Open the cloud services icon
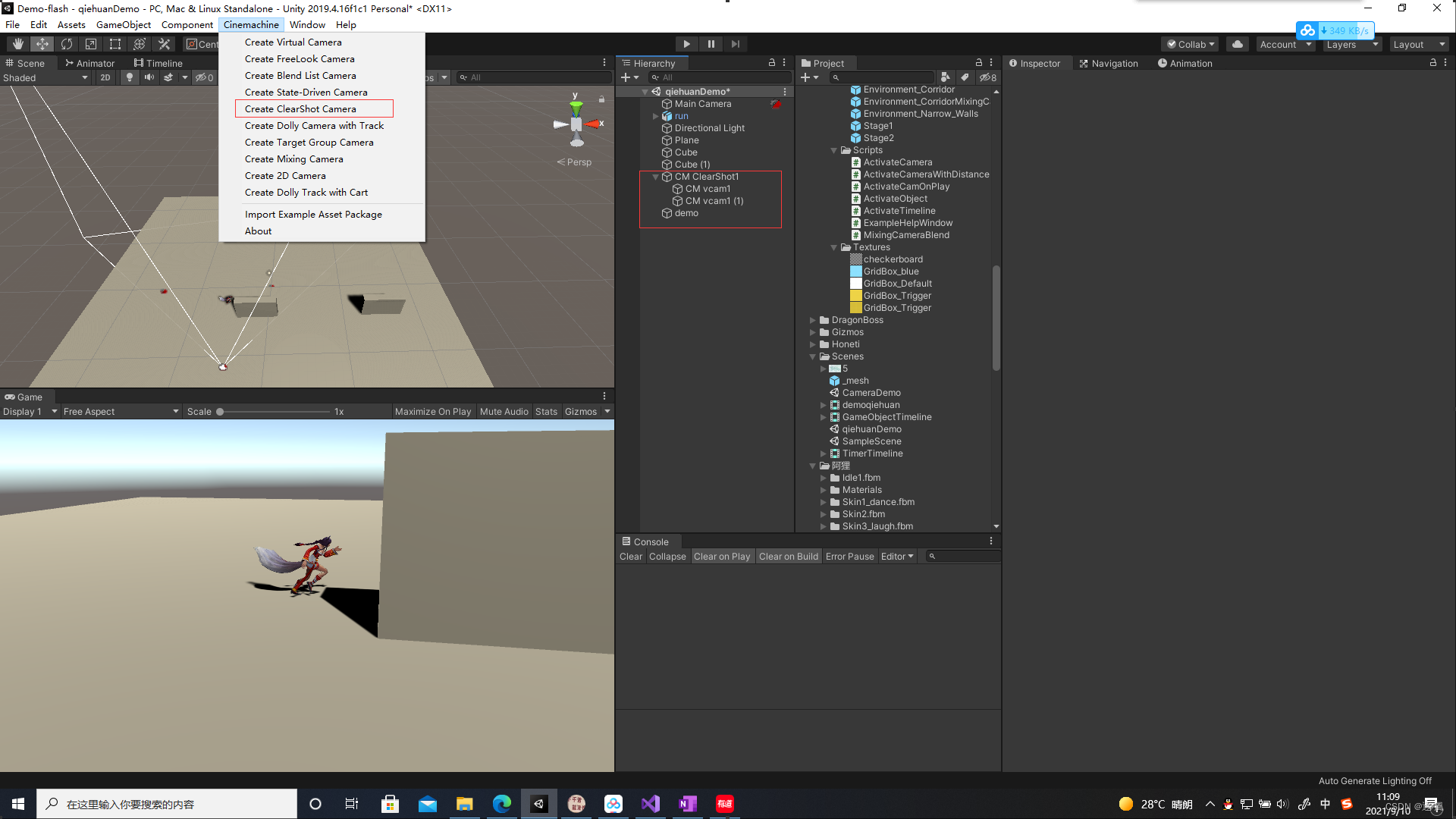The height and width of the screenshot is (819, 1456). [x=1238, y=44]
